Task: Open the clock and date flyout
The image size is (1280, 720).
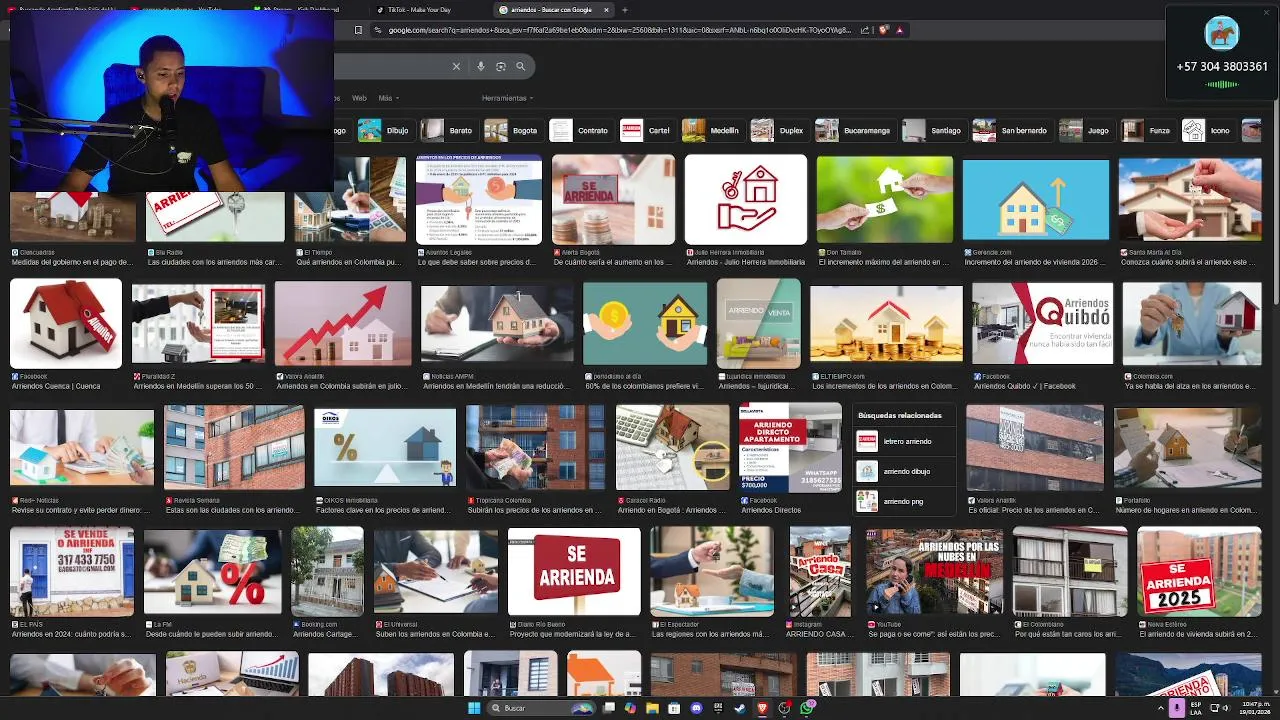Action: pyautogui.click(x=1255, y=708)
